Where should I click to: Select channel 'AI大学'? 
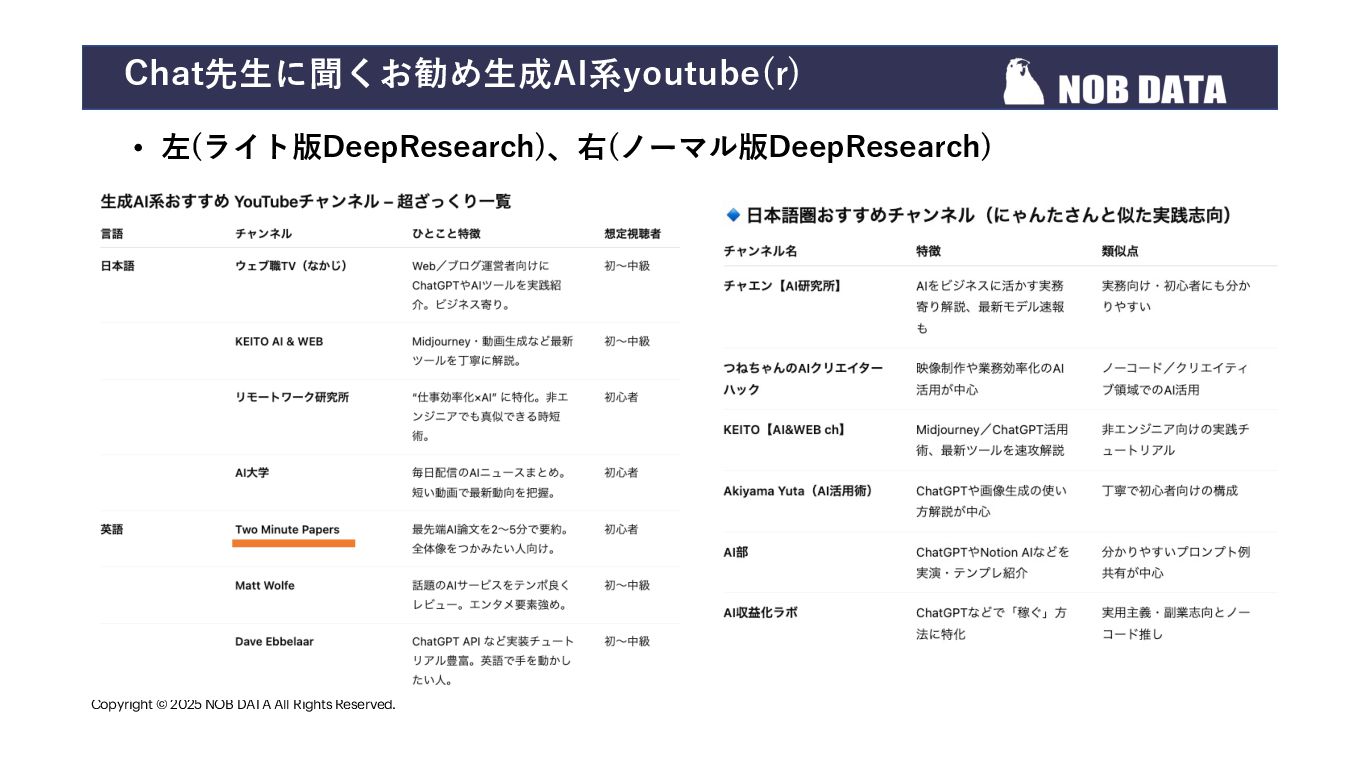point(252,473)
